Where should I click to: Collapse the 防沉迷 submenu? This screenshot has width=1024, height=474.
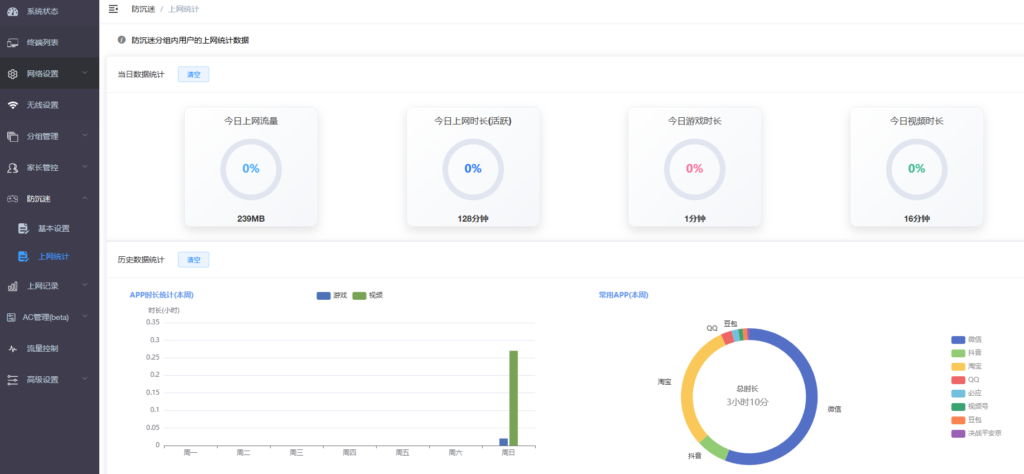click(x=49, y=198)
